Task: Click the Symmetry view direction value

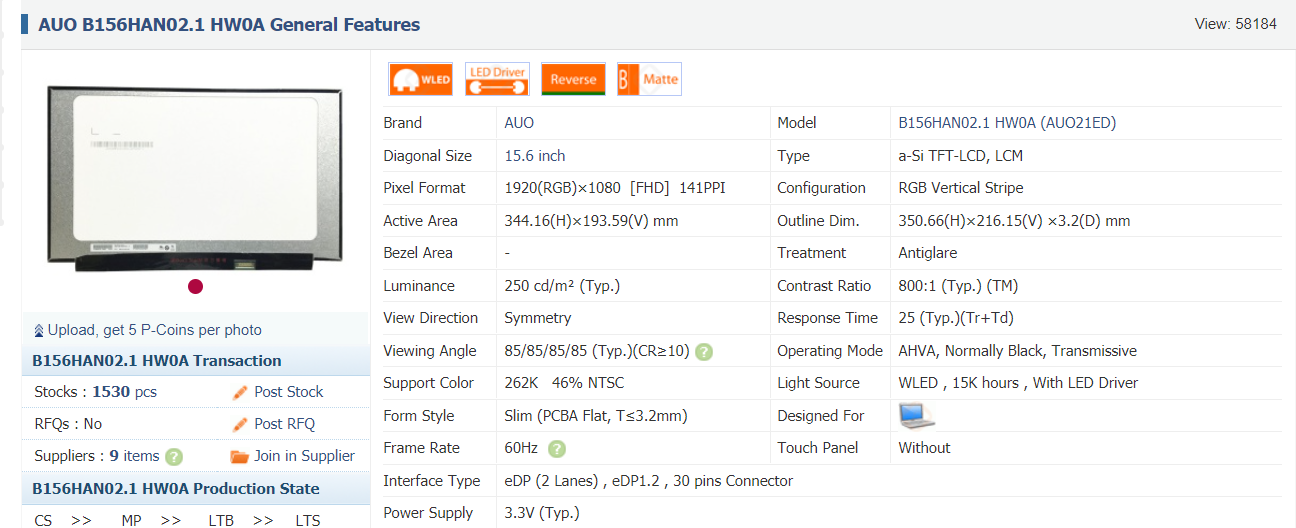Action: pos(538,318)
